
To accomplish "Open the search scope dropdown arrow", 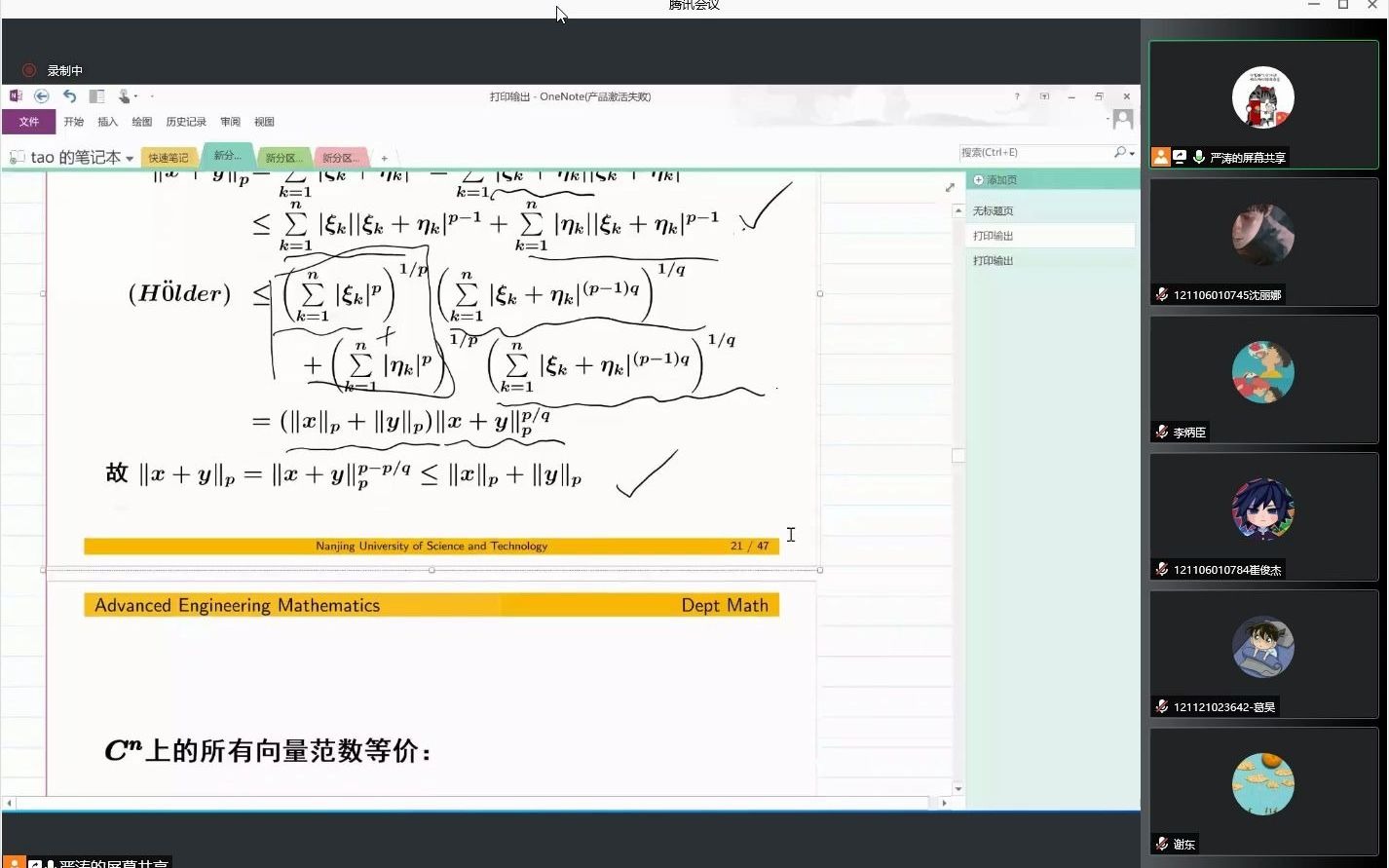I will click(x=1131, y=152).
